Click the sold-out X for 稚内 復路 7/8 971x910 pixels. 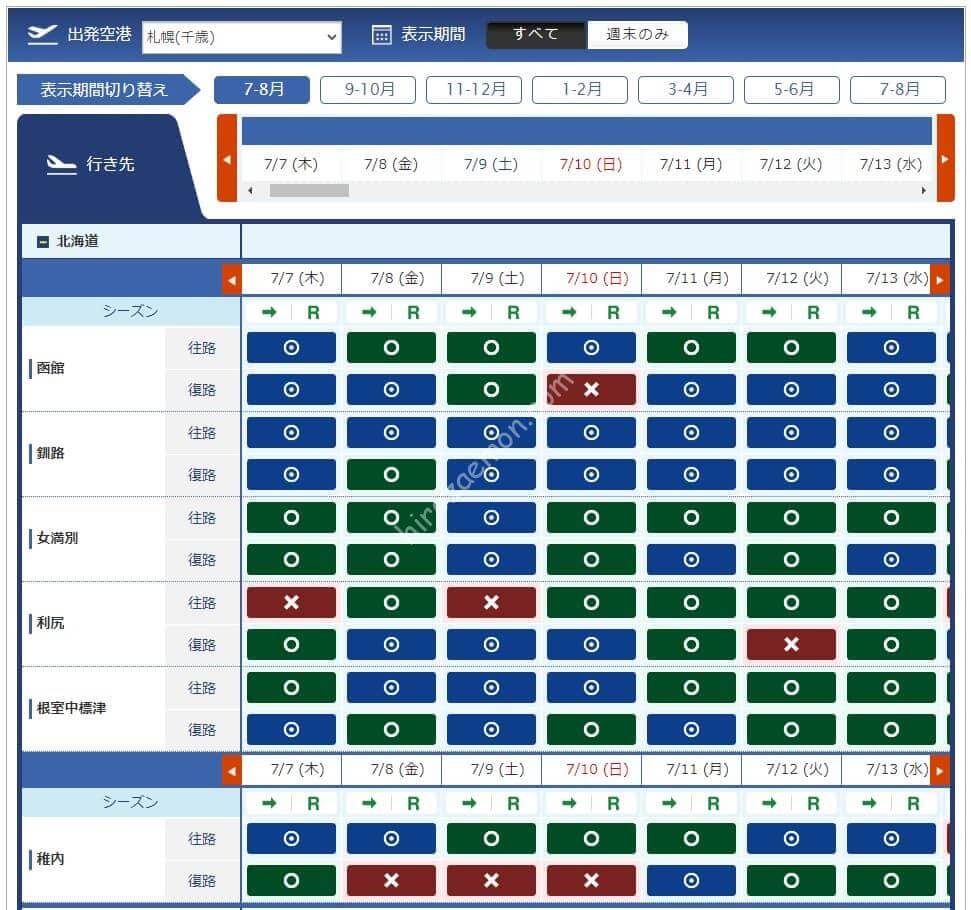coord(391,881)
